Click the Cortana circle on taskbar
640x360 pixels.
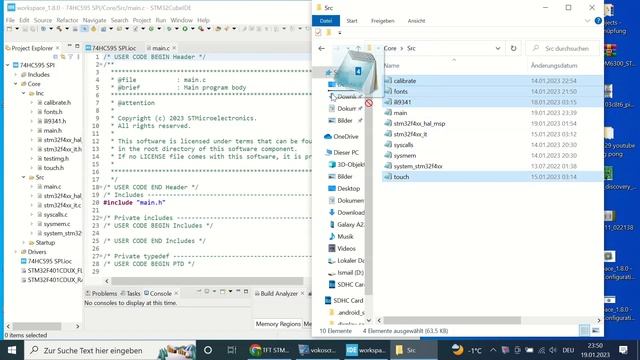[208, 350]
